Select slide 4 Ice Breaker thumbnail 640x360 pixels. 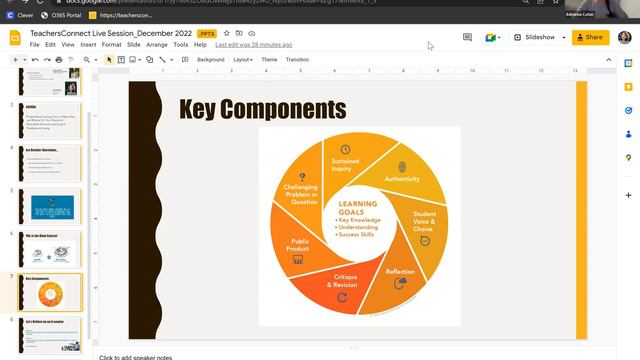click(50, 163)
